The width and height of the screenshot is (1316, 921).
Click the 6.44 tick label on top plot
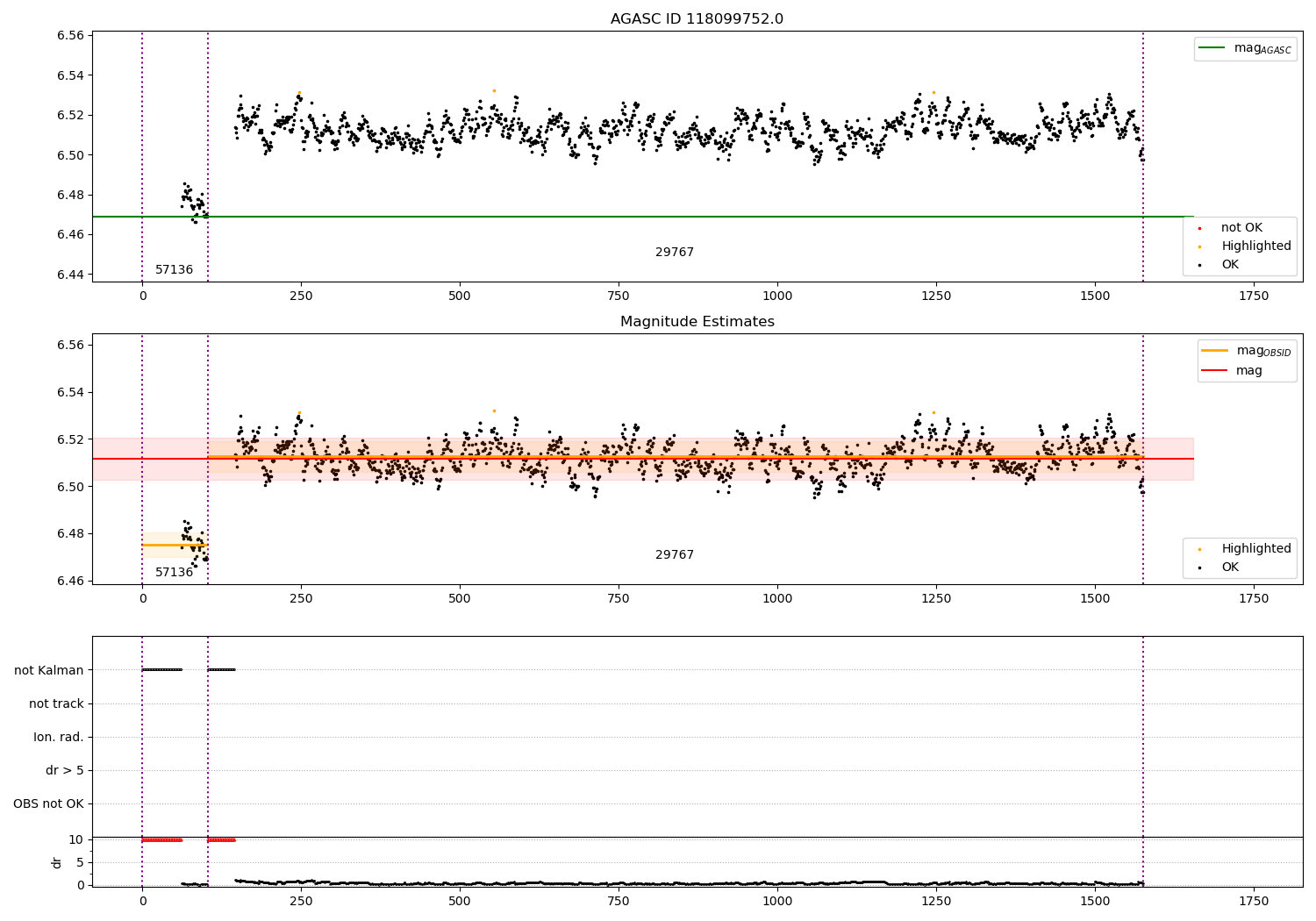tap(70, 275)
